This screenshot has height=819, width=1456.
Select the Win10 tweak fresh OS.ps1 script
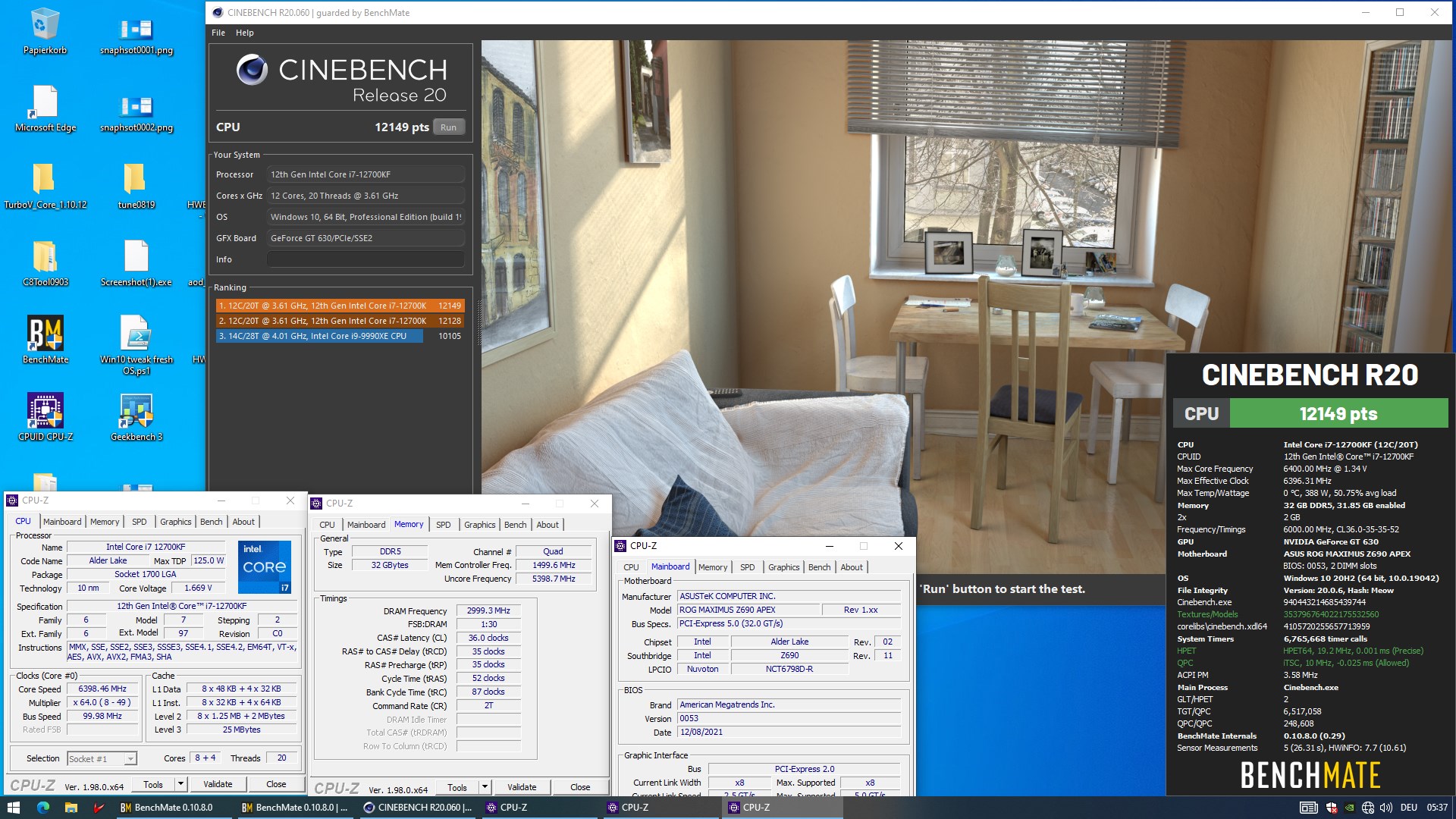pos(136,345)
